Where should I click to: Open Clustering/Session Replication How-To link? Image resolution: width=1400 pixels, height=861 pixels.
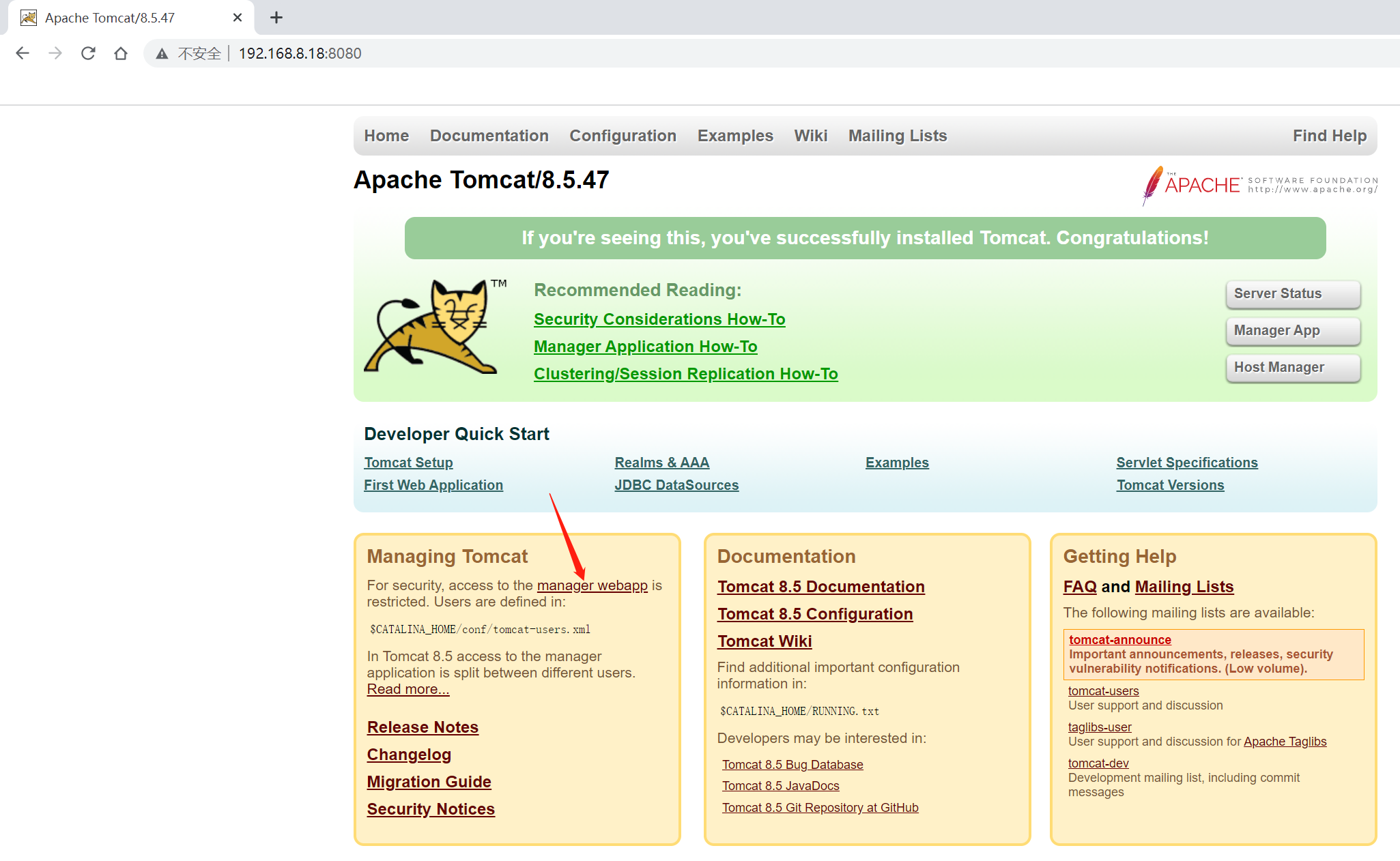coord(685,374)
